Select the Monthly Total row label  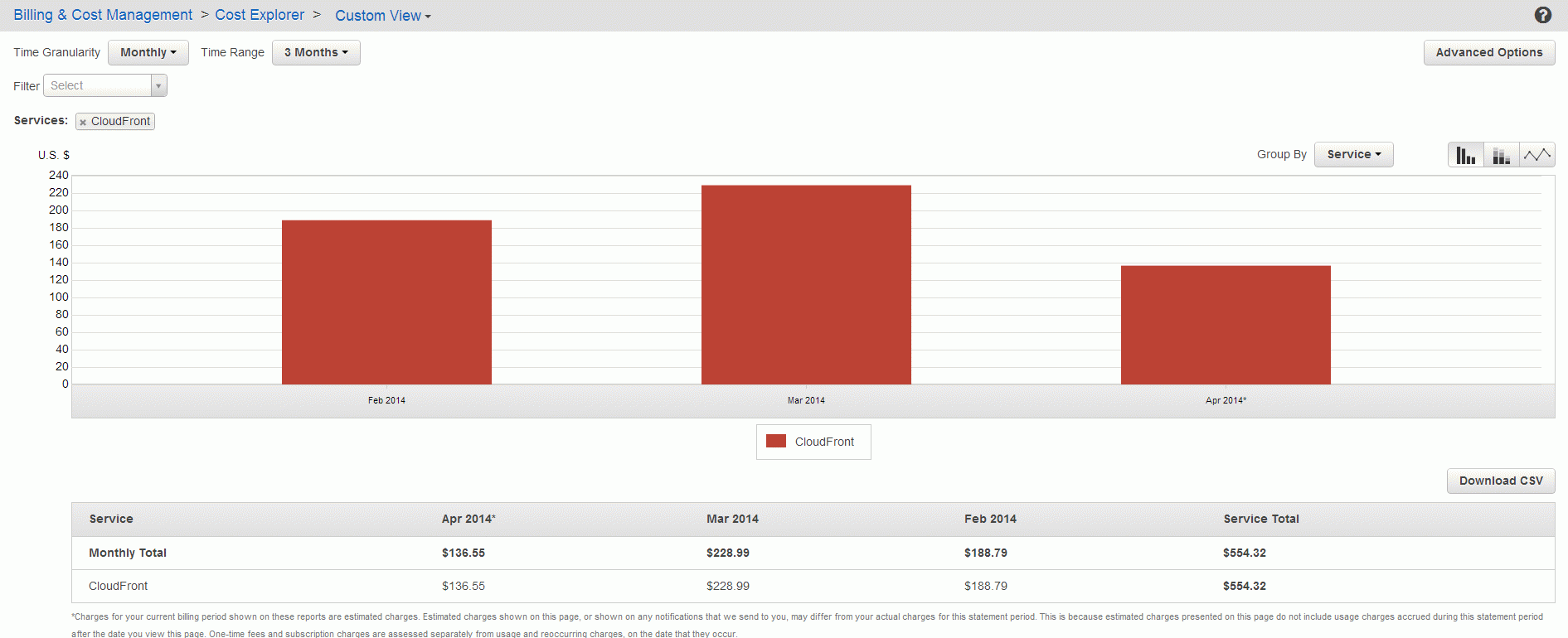pyautogui.click(x=128, y=553)
